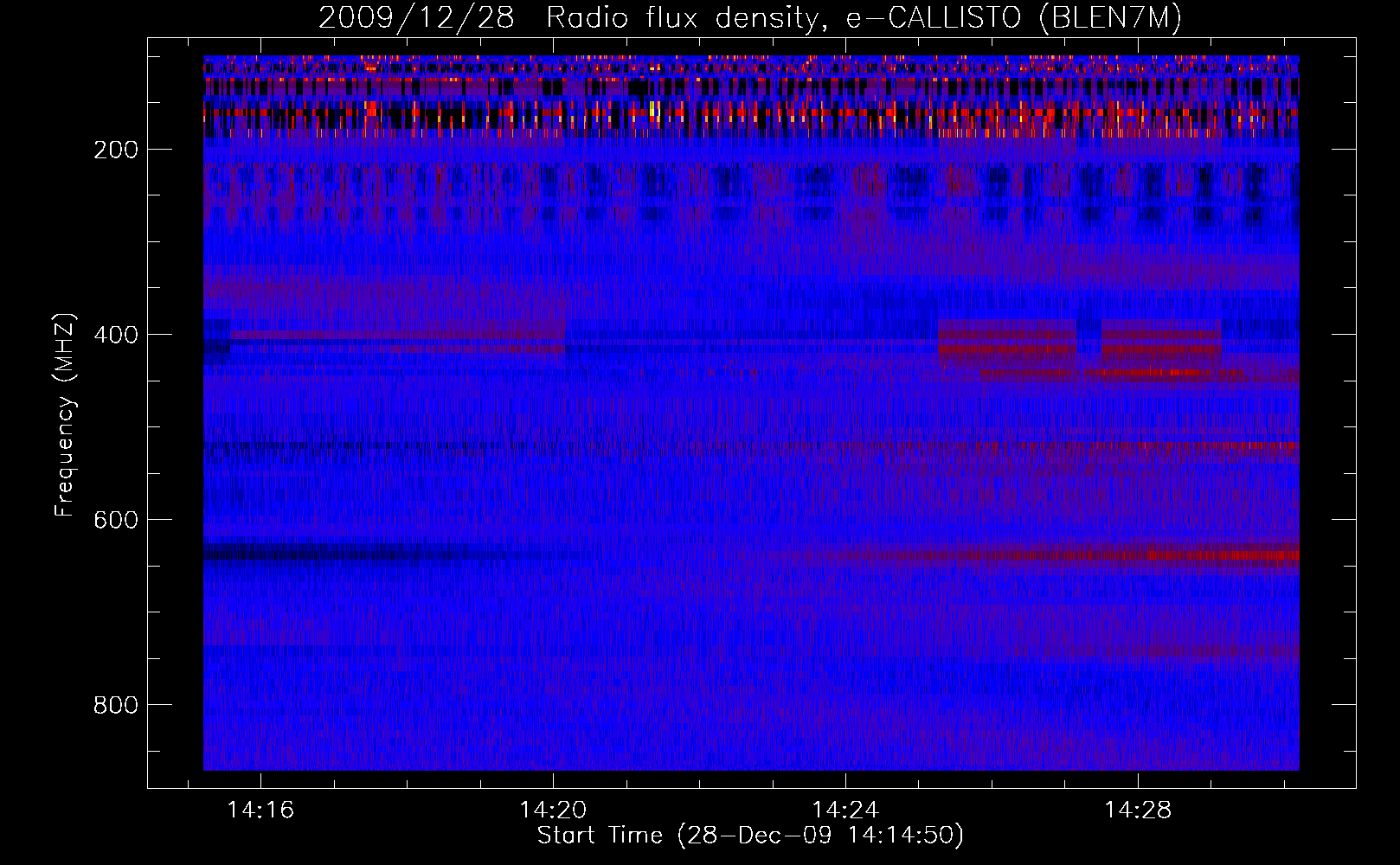
Task: Select the Frequency (MHZ) axis label
Action: point(65,414)
